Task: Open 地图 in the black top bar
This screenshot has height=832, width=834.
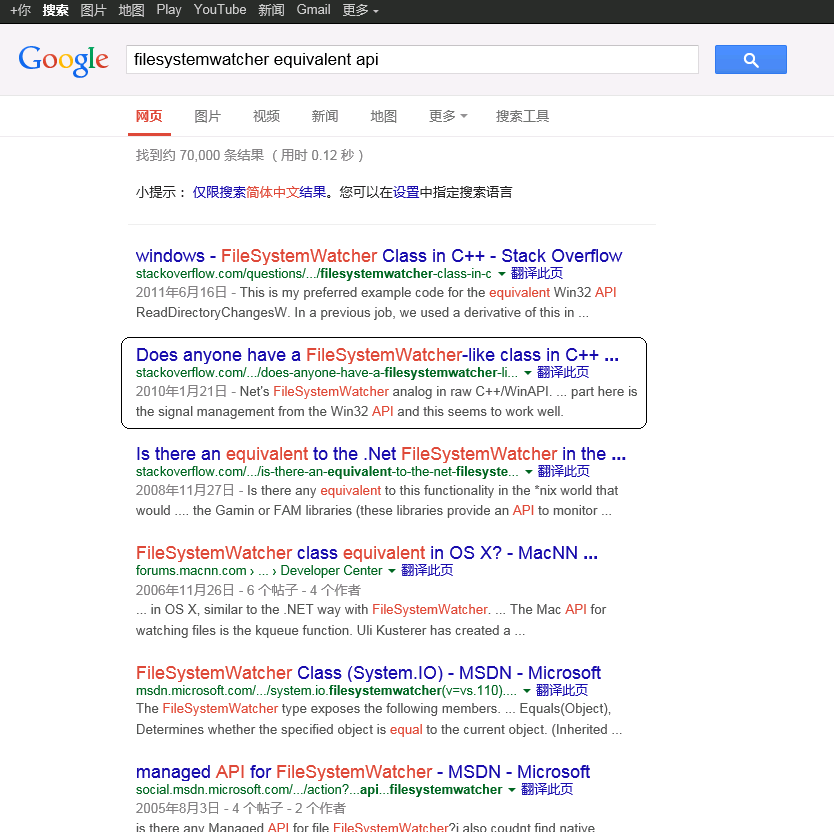Action: (131, 10)
